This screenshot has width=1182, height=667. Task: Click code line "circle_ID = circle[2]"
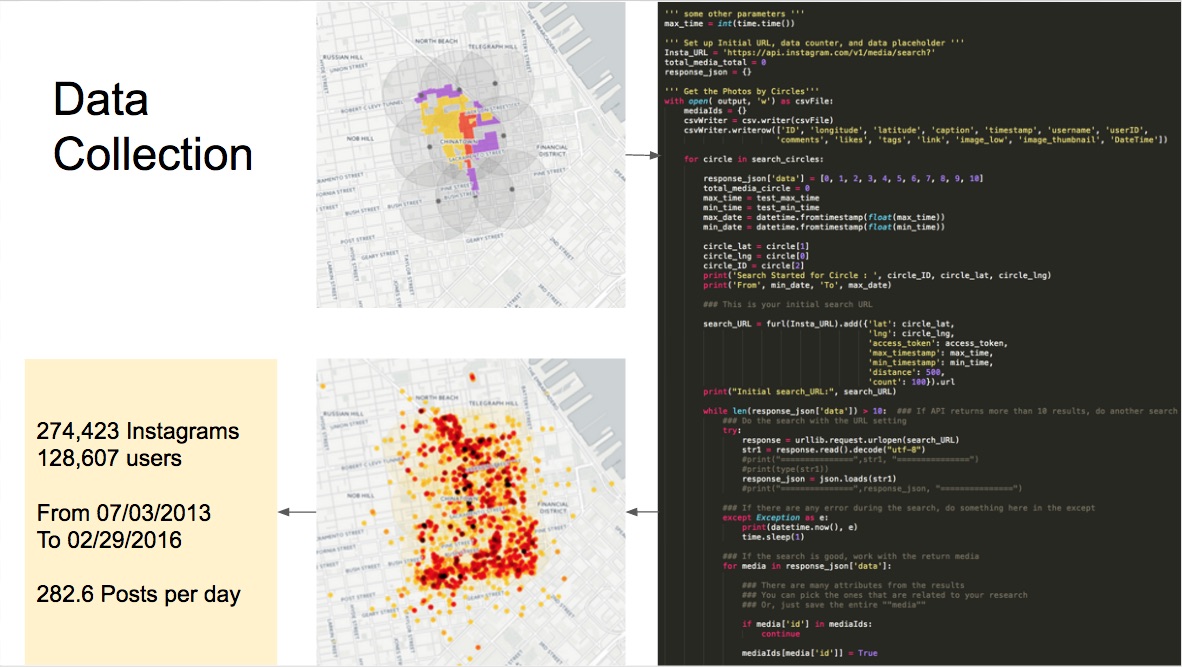point(754,266)
